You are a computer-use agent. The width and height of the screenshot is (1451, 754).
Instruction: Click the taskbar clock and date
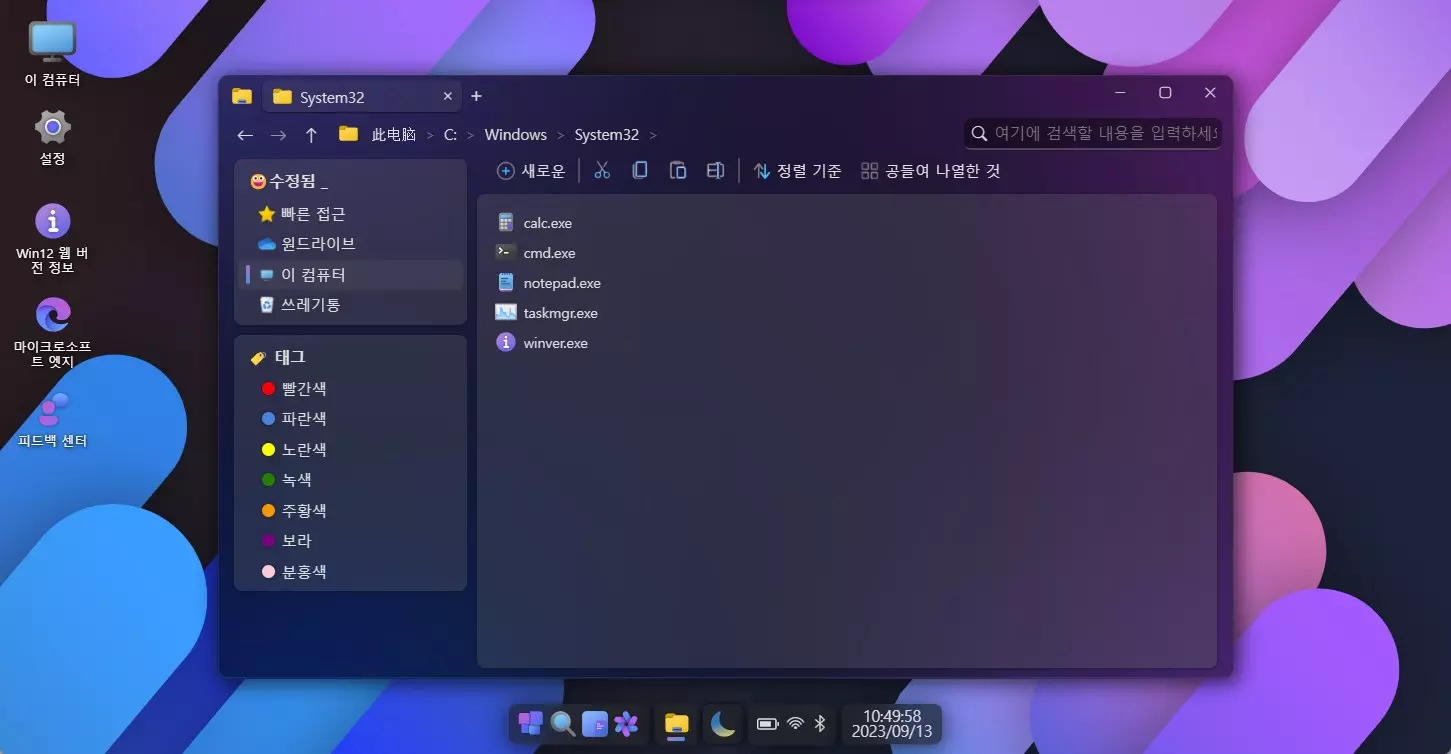tap(892, 724)
